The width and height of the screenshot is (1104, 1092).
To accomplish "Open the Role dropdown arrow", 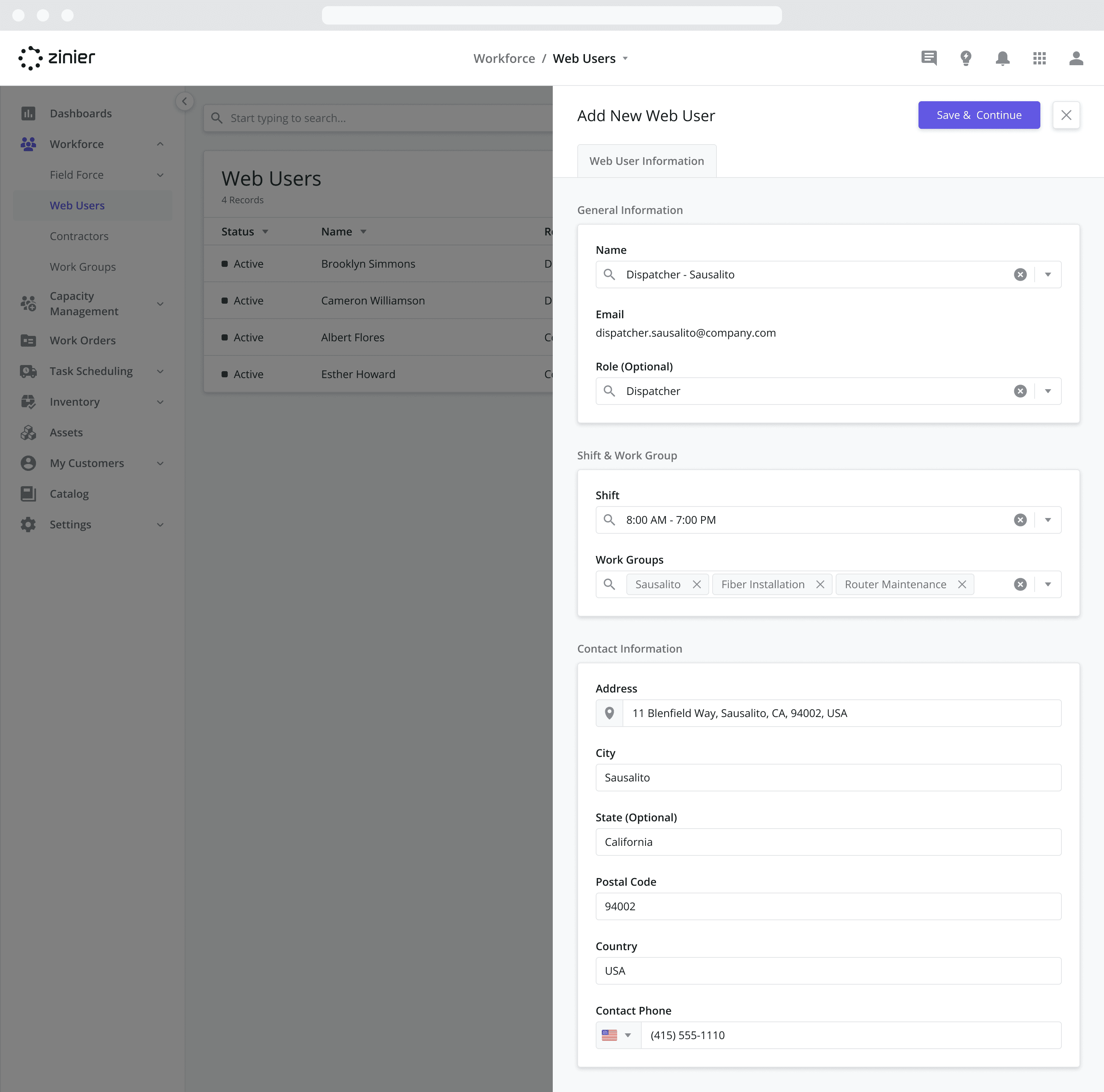I will (1047, 391).
